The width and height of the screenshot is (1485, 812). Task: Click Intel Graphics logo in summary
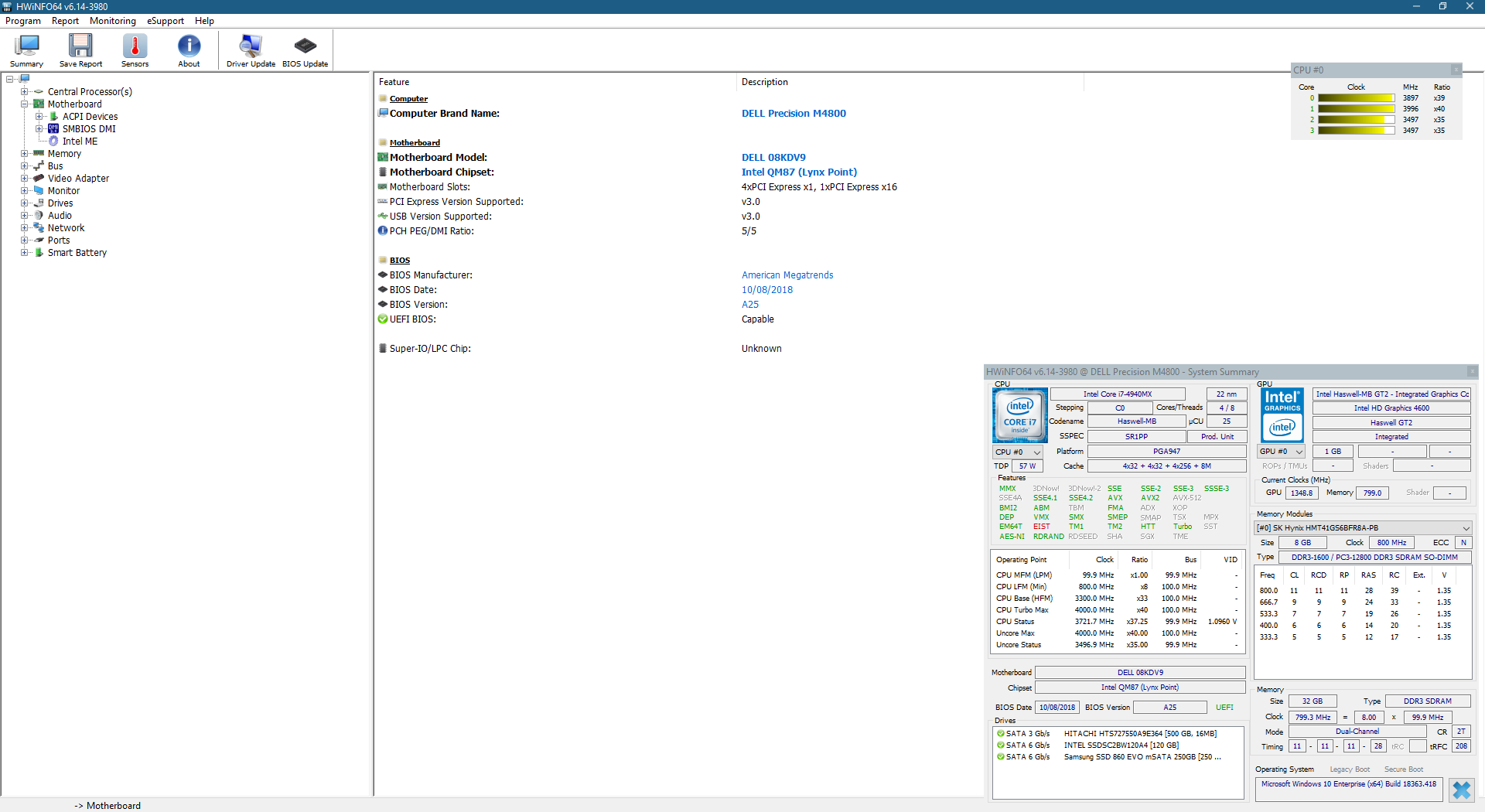coord(1282,415)
